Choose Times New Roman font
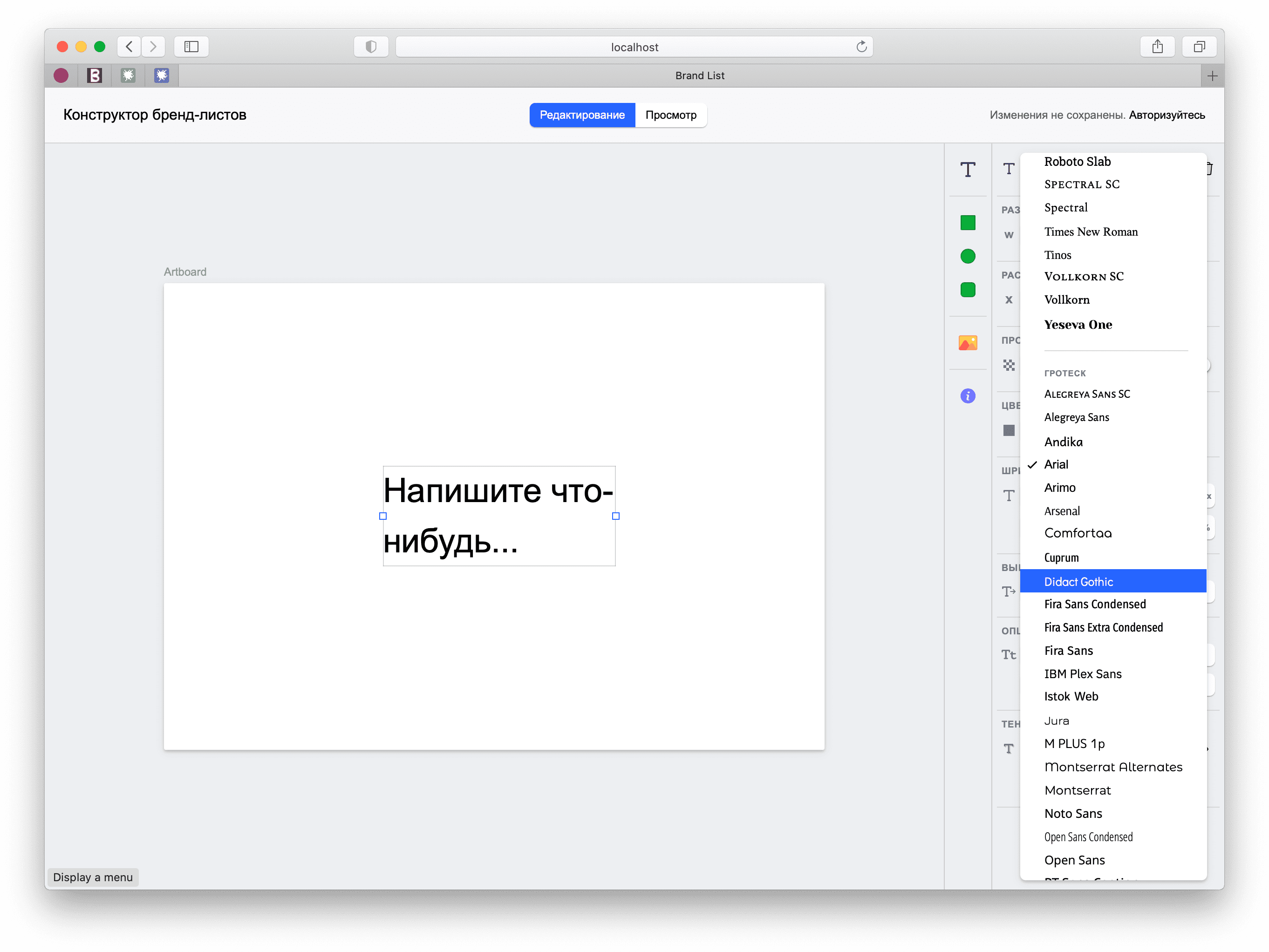Image resolution: width=1269 pixels, height=952 pixels. tap(1113, 231)
